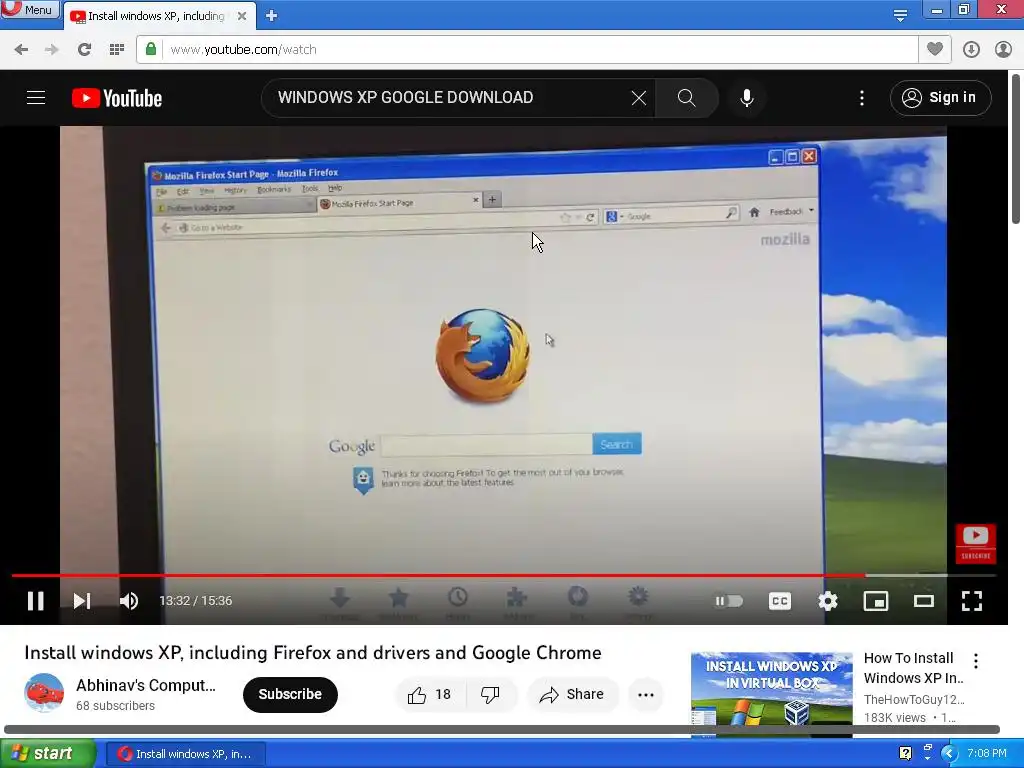Start voice search with microphone
Screen dimensions: 1024x768
click(747, 98)
